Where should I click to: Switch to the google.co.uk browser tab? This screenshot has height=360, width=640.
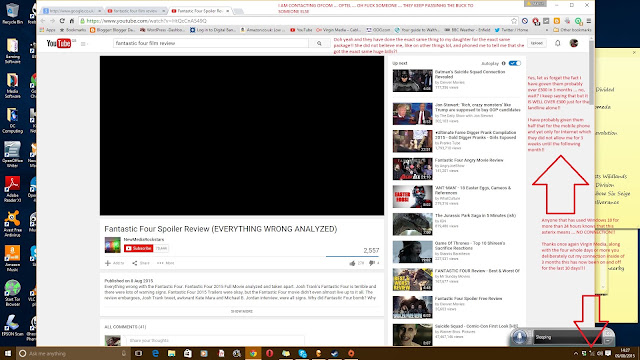tap(72, 11)
